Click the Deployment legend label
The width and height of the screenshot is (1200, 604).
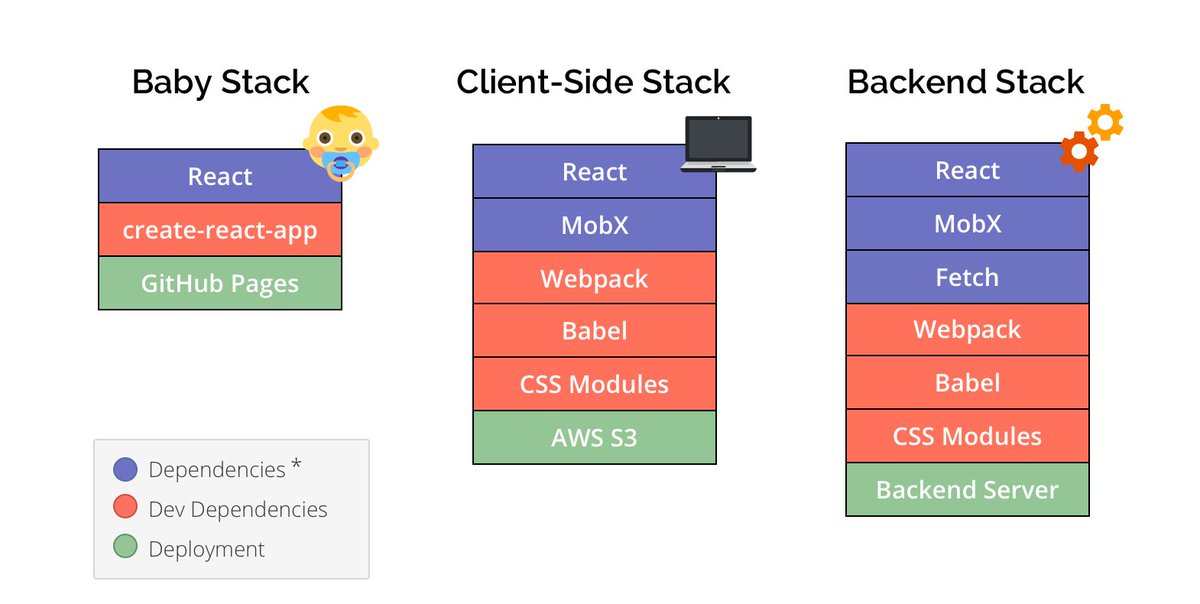point(207,549)
